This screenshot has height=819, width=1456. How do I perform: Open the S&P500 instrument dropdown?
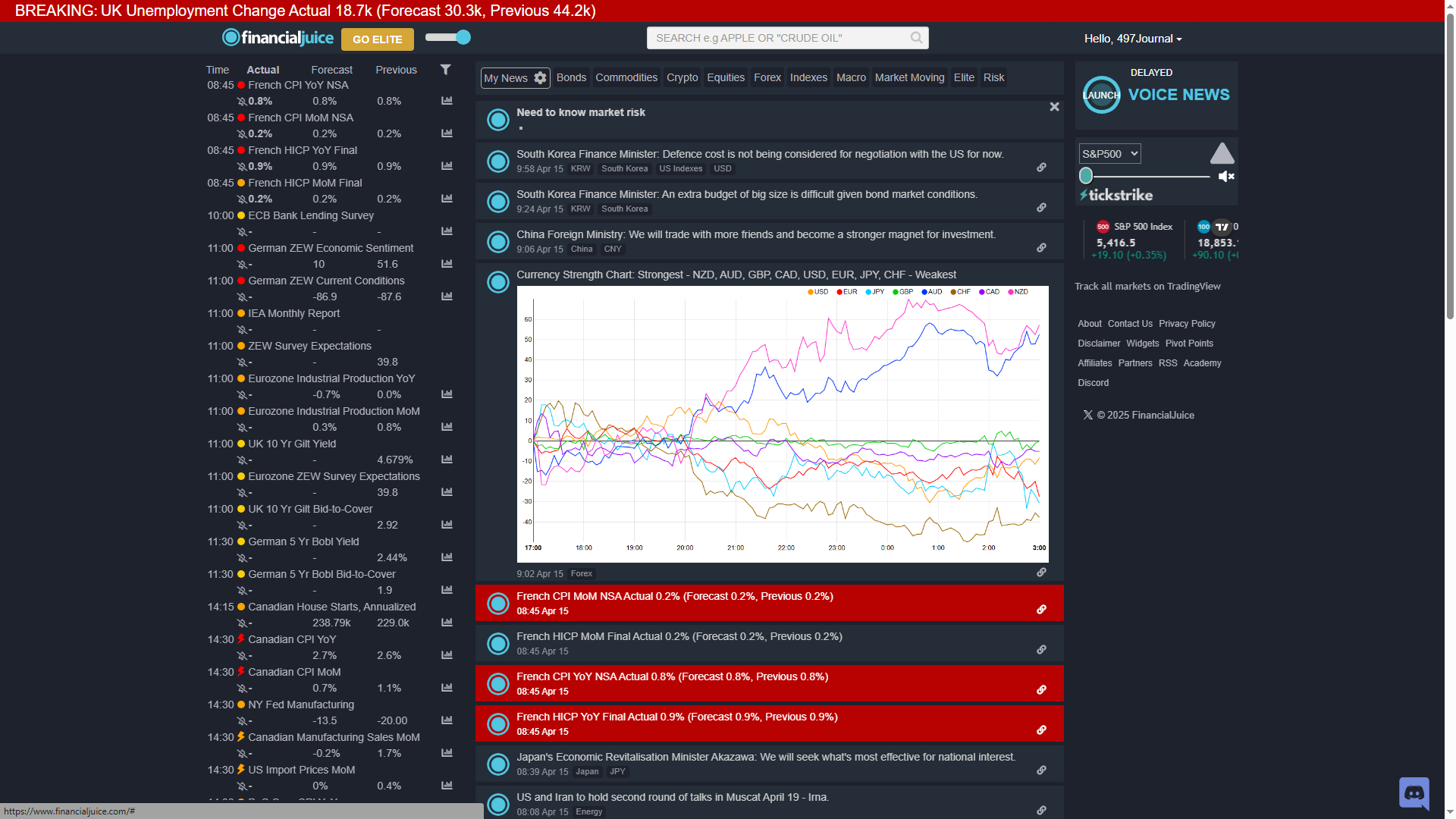pos(1109,154)
